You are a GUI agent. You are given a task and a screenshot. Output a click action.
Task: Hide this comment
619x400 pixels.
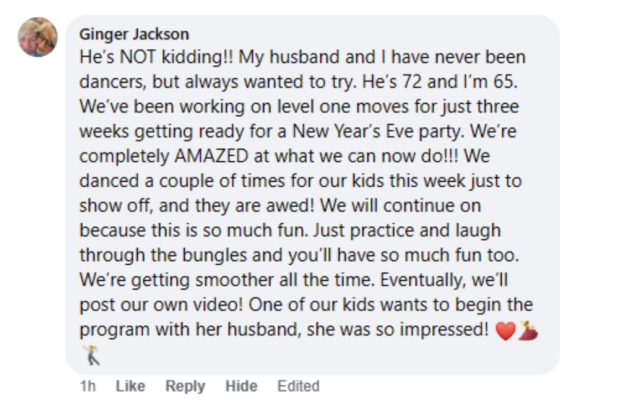point(240,386)
